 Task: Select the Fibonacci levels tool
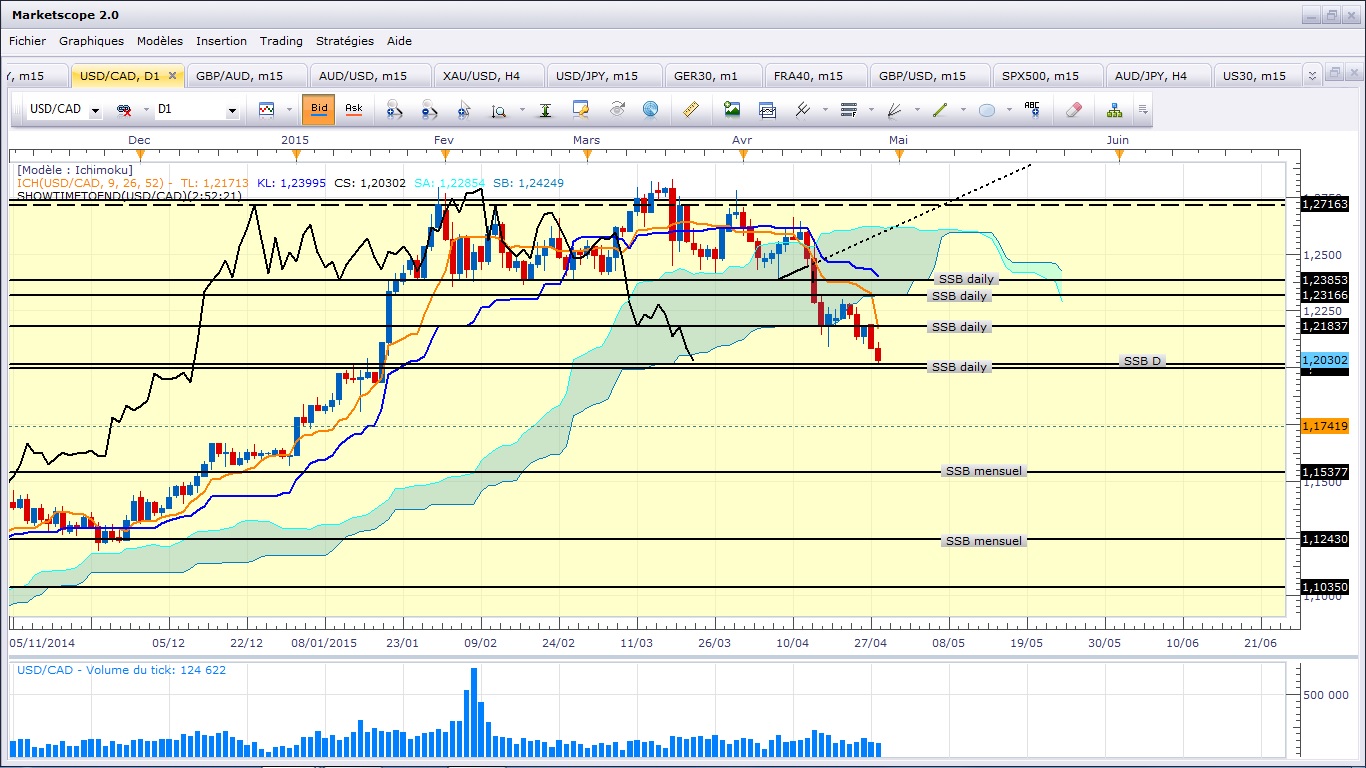[849, 110]
